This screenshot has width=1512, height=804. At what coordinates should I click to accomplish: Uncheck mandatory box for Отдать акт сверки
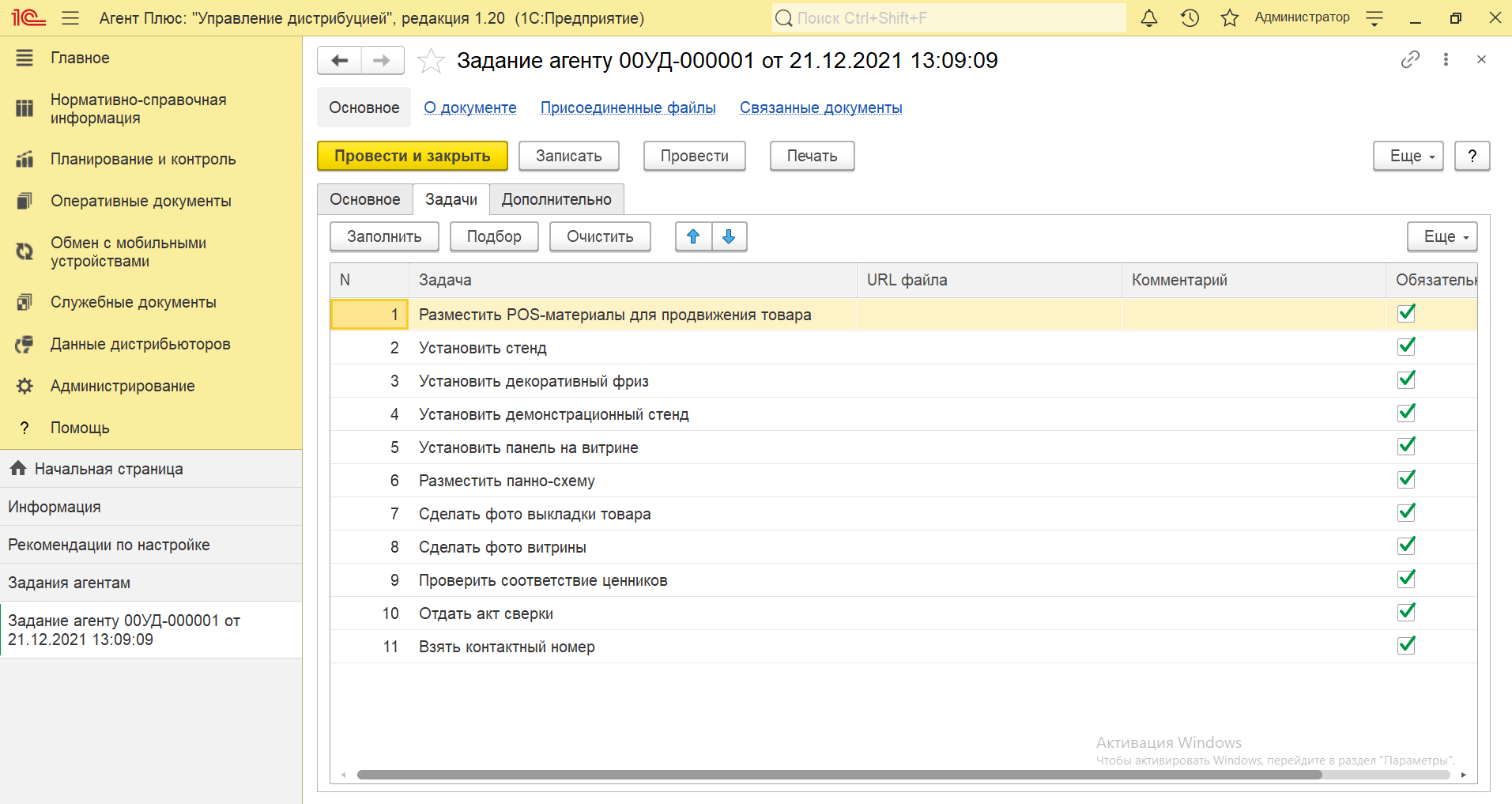click(x=1406, y=613)
